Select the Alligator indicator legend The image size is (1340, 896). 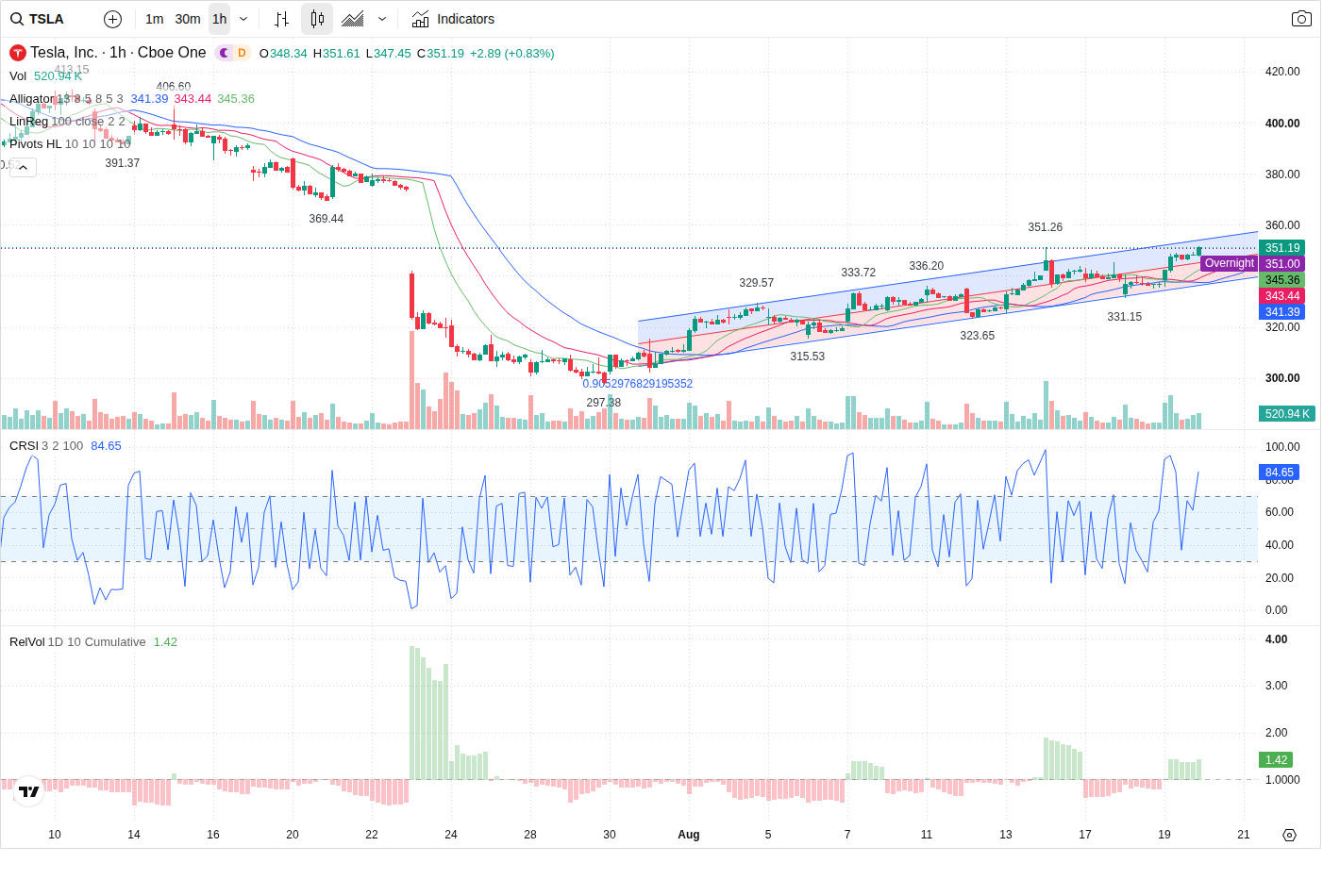coord(32,99)
